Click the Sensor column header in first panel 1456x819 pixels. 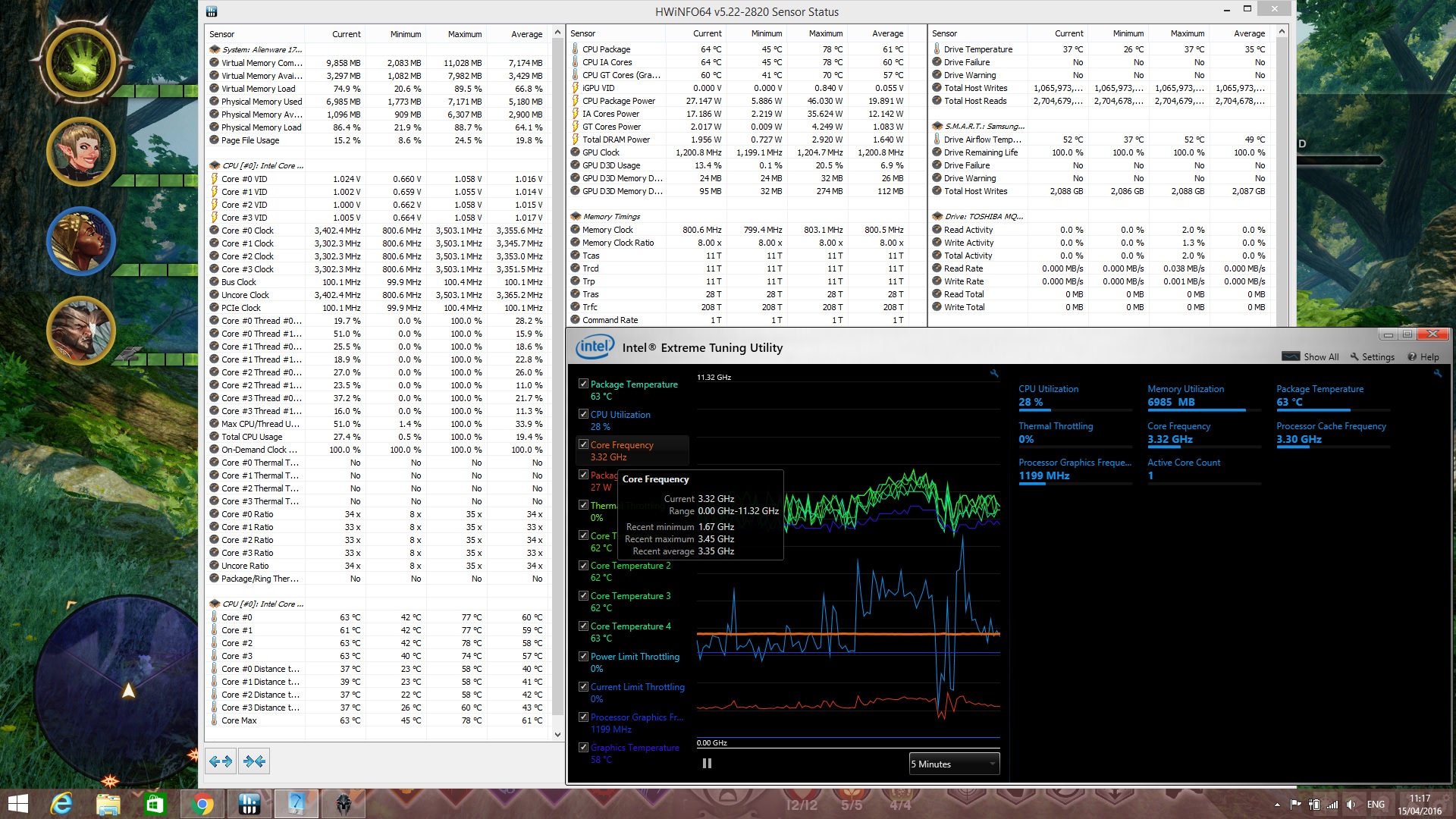pos(255,34)
